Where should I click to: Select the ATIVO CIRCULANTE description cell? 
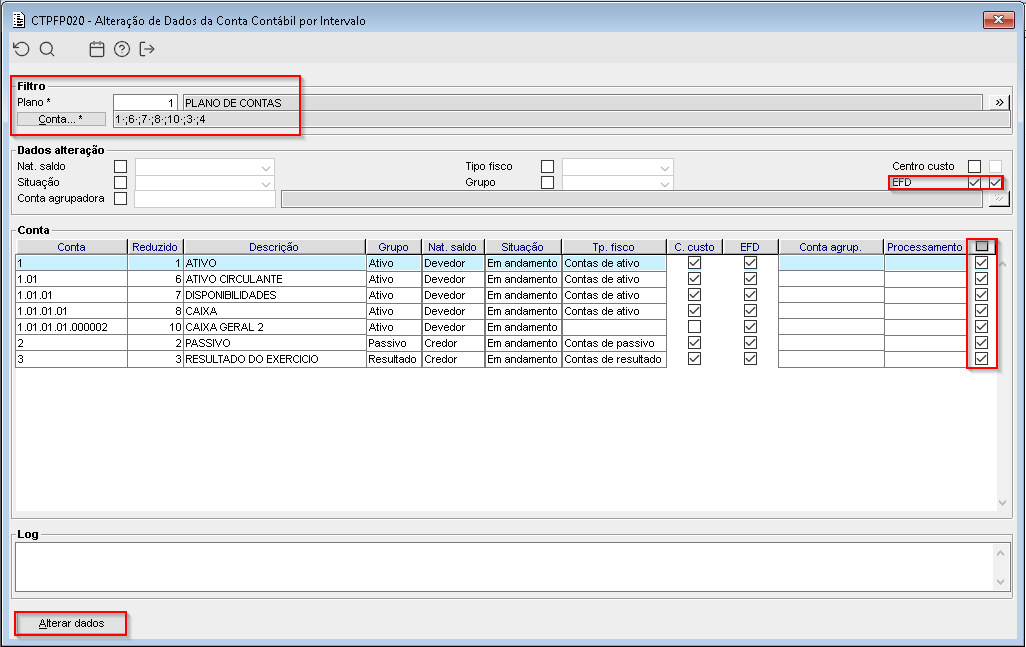(274, 279)
